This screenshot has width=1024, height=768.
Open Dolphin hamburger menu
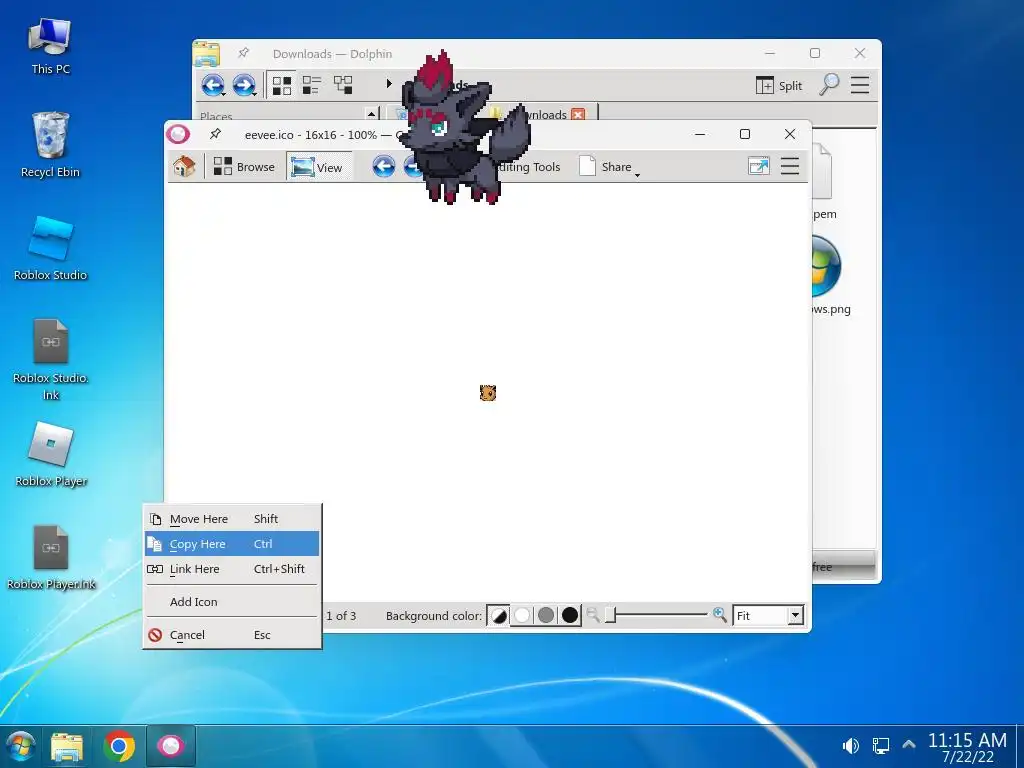859,85
